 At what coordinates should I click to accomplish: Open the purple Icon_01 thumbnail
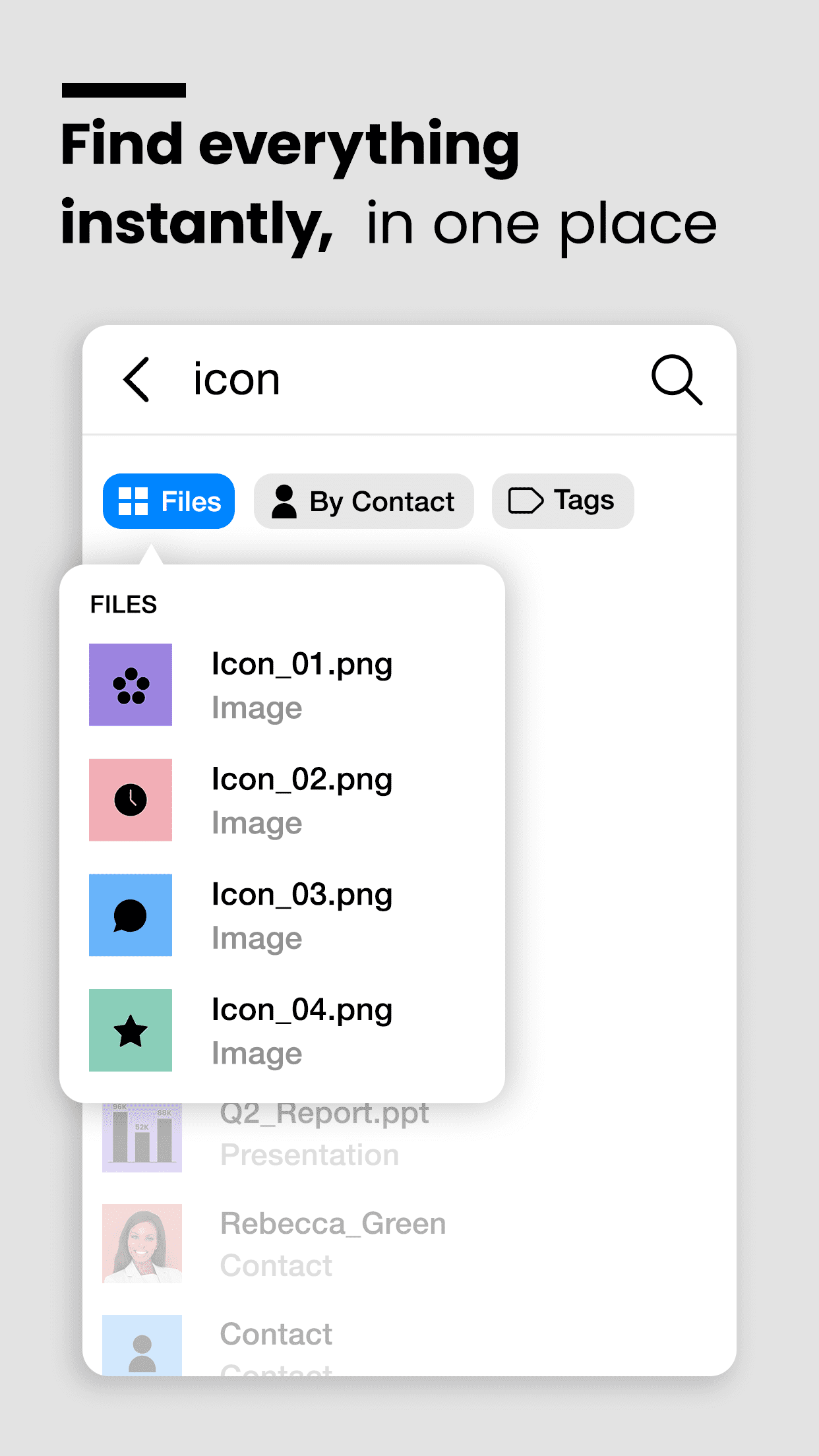pyautogui.click(x=131, y=684)
